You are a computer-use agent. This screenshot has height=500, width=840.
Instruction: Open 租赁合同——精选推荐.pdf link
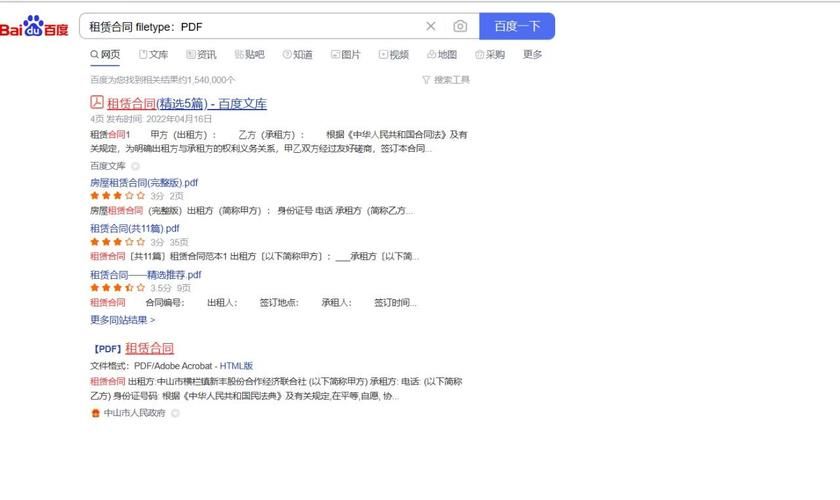146,275
